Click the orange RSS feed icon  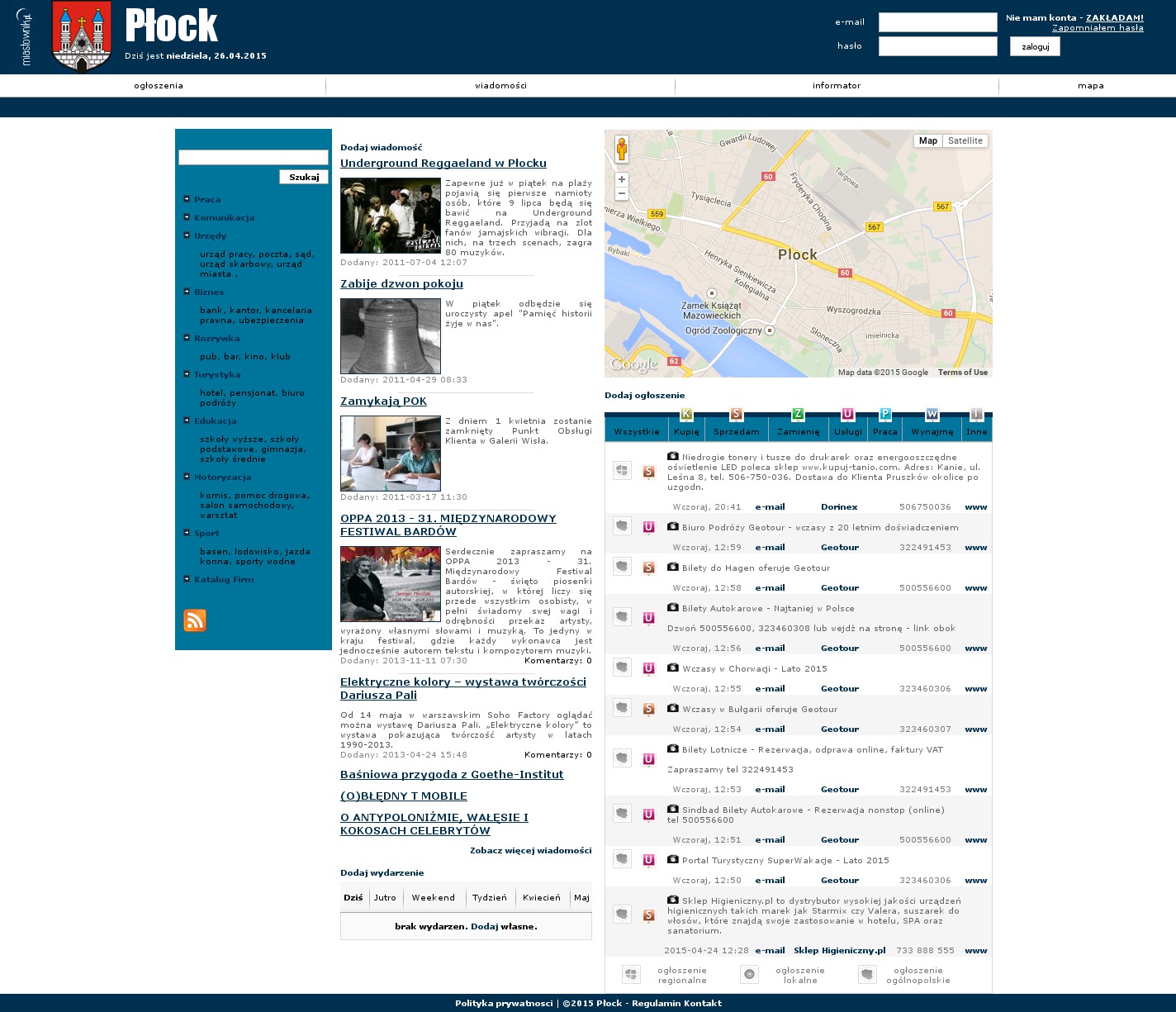pos(195,620)
